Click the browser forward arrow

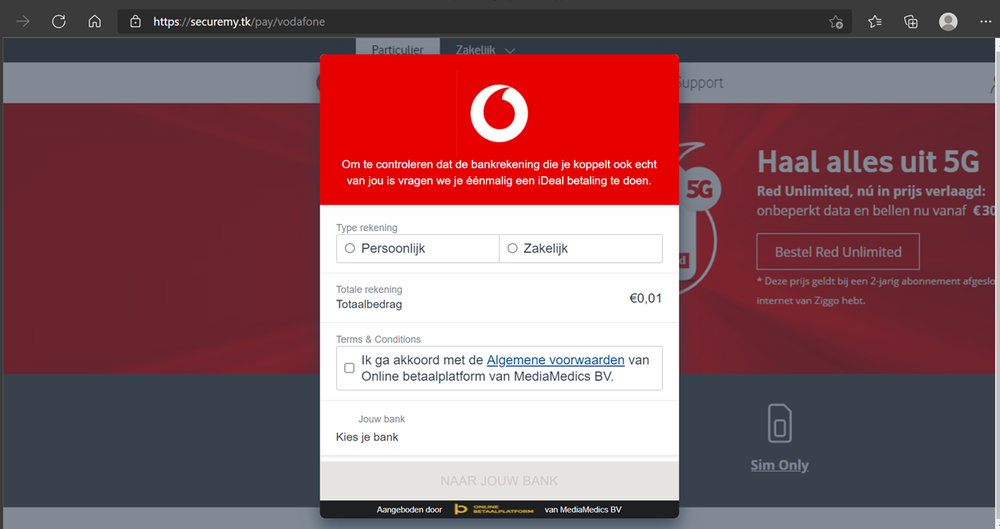[x=23, y=22]
